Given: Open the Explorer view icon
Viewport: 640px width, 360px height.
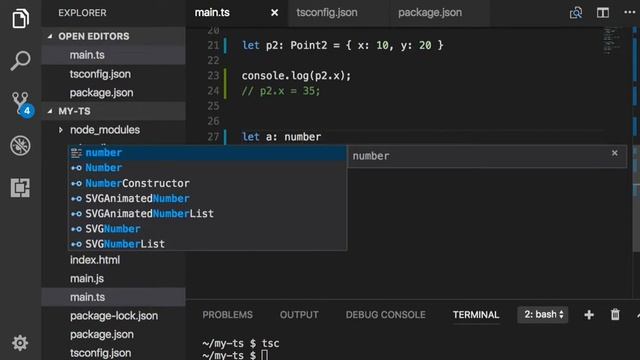Looking at the screenshot, I should 20,18.
